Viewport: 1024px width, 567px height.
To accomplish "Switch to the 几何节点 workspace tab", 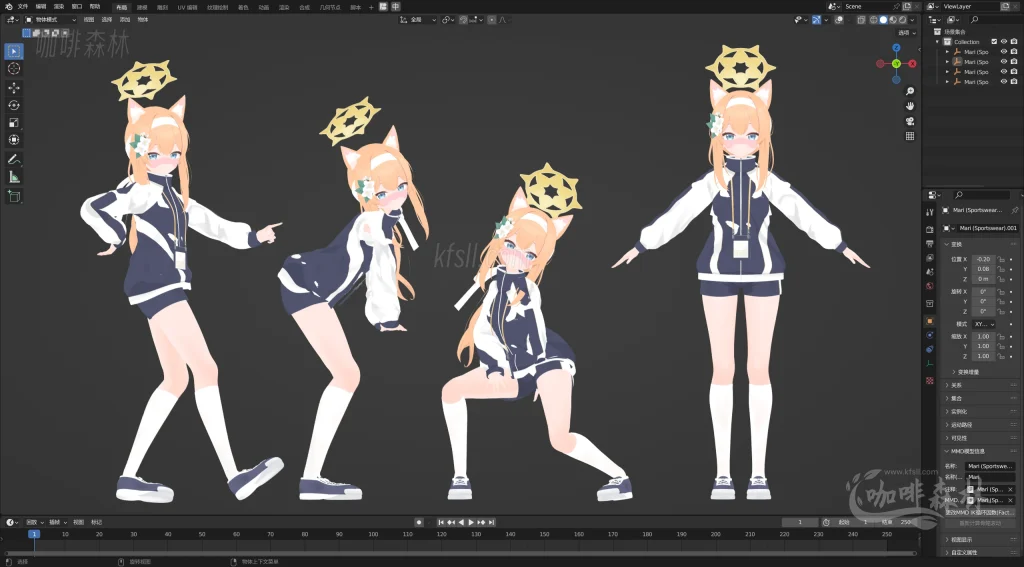I will coord(330,7).
